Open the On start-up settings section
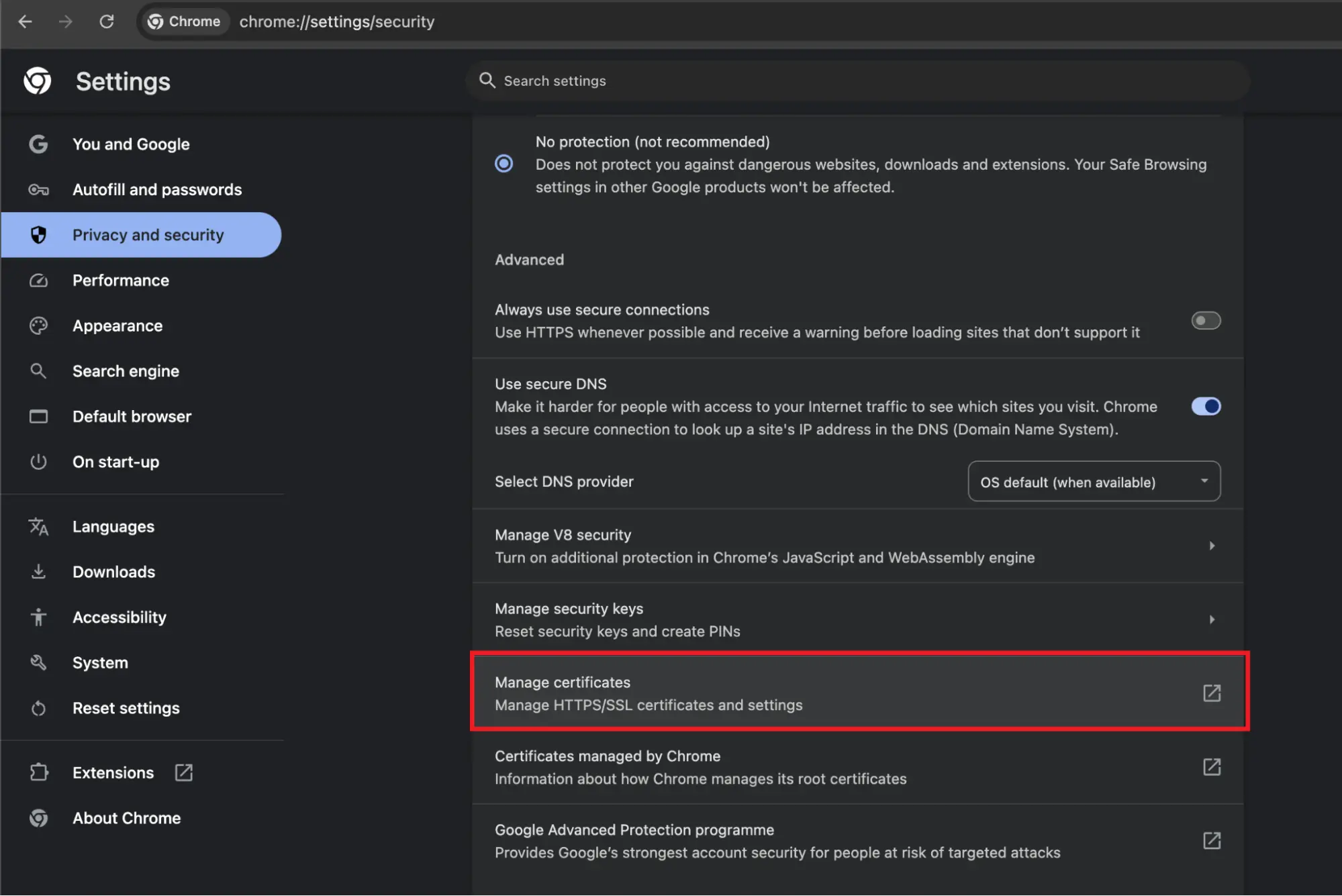This screenshot has height=896, width=1342. [x=115, y=462]
